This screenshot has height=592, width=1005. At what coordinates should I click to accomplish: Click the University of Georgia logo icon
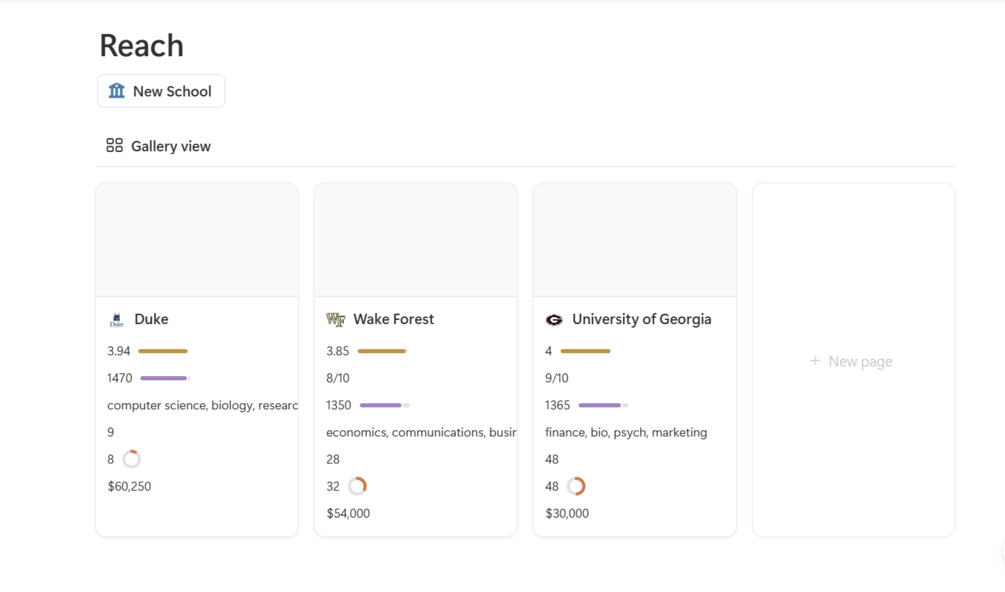(x=554, y=320)
